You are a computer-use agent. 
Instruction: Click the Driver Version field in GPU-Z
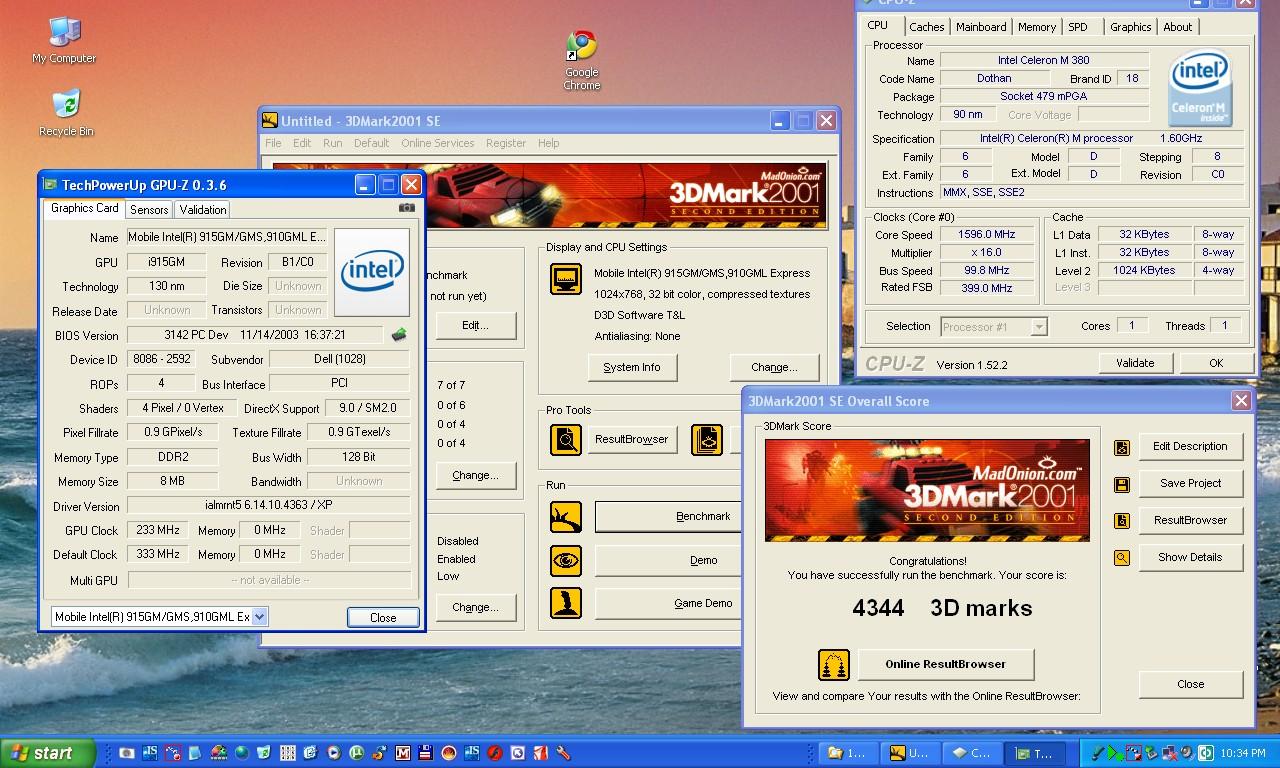(x=269, y=506)
